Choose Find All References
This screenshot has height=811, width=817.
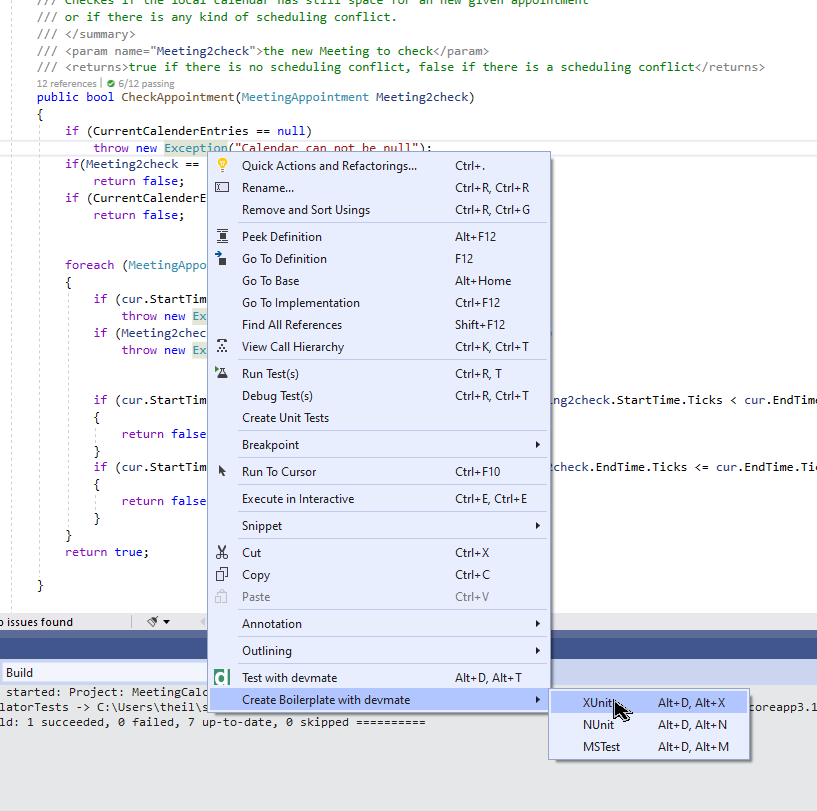[379, 324]
